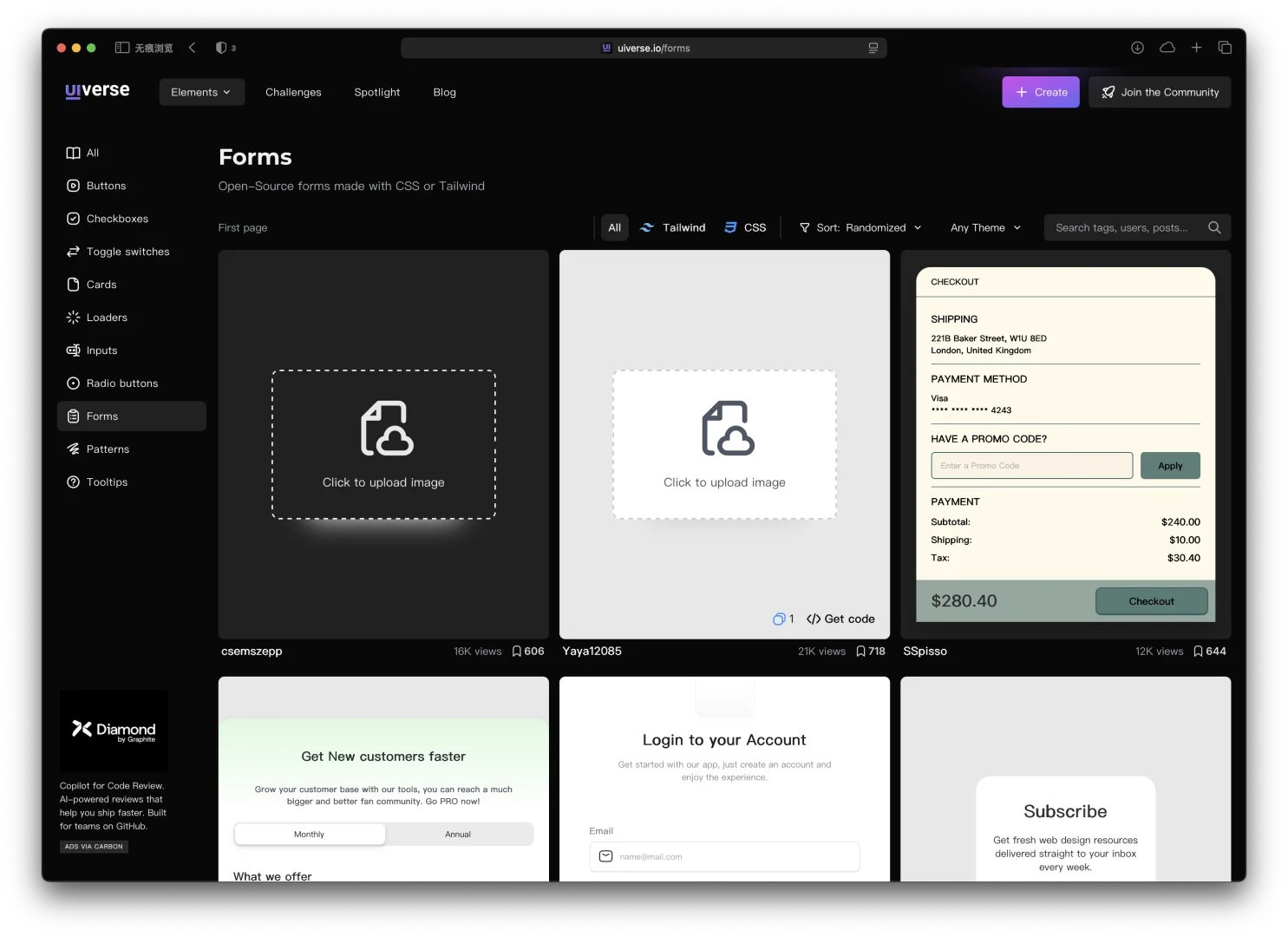Click the Apply promo button
The width and height of the screenshot is (1288, 937).
pos(1170,466)
